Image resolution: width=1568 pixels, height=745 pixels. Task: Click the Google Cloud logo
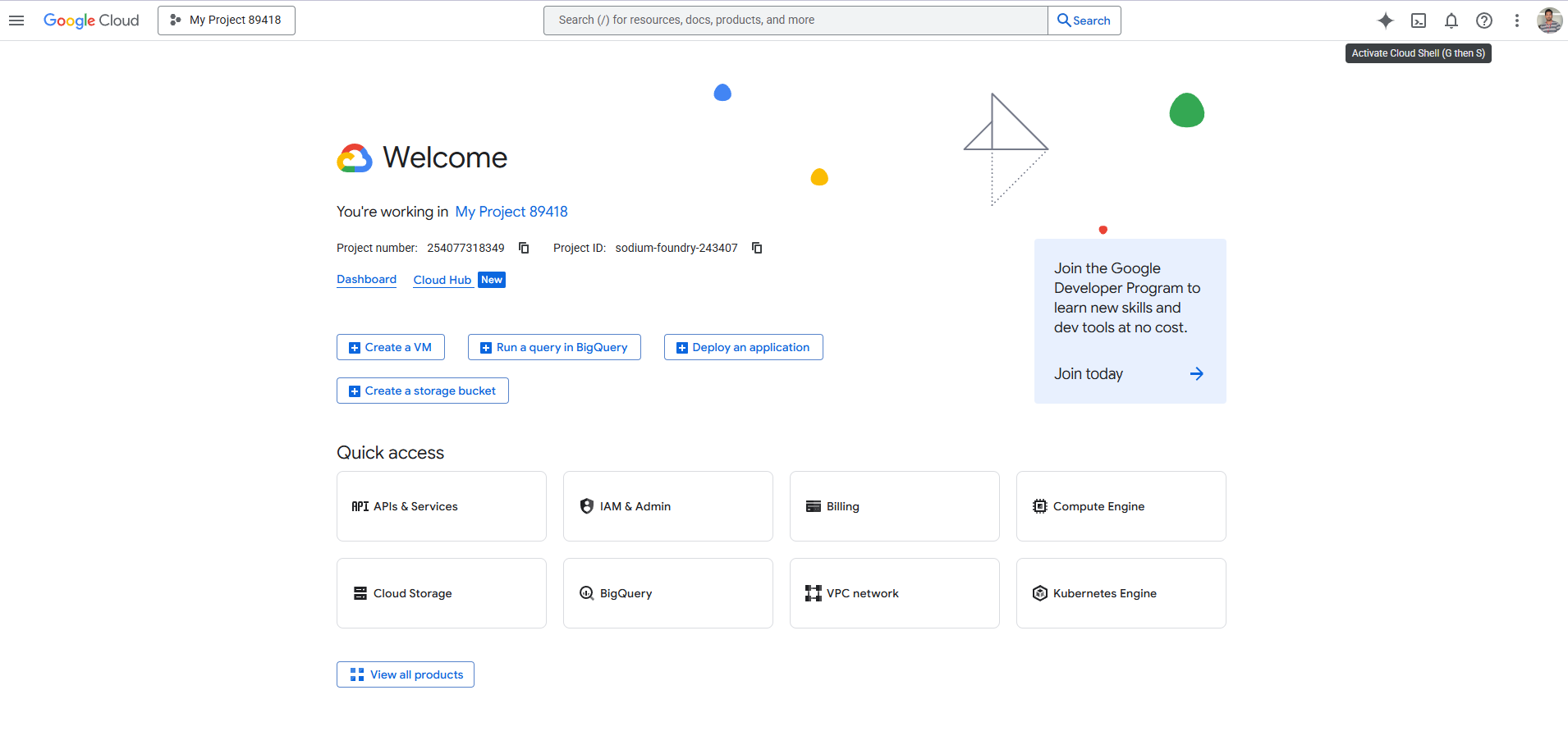tap(91, 20)
